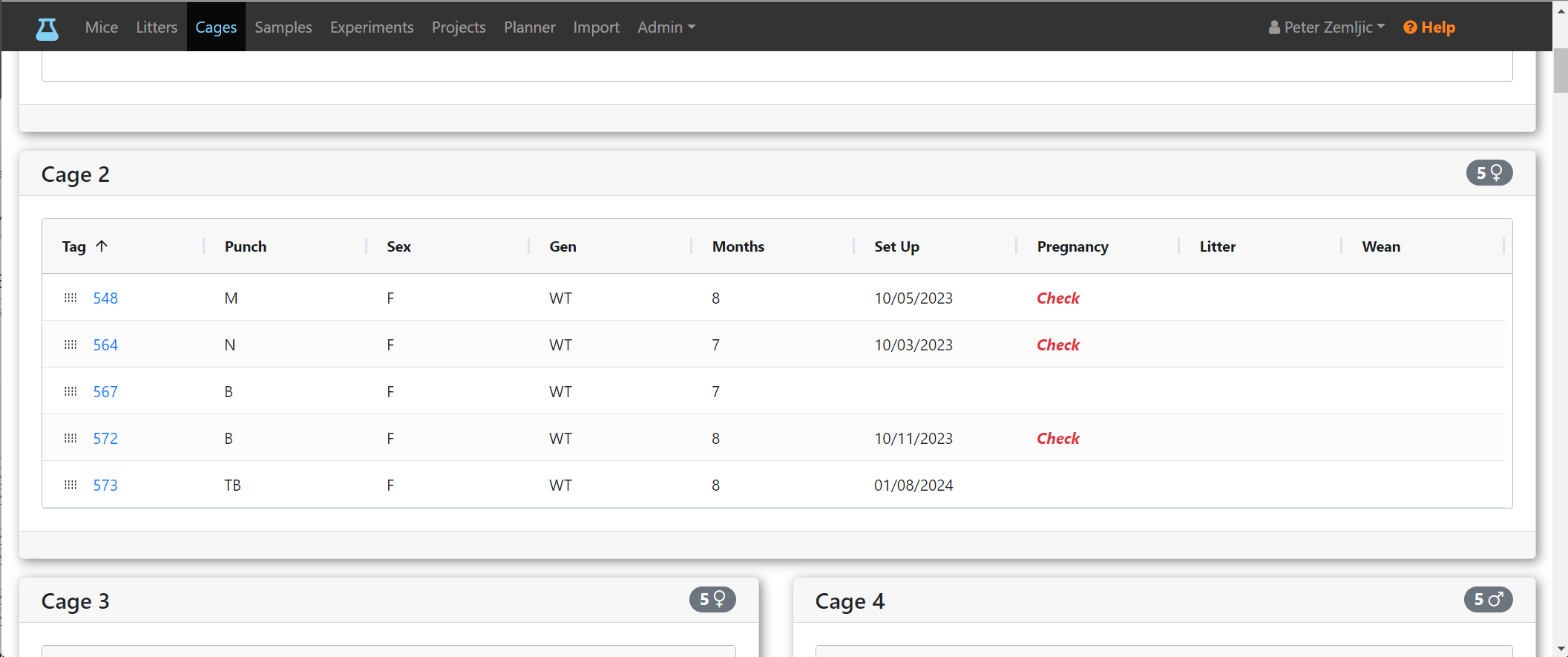Select the Cages nav tab
This screenshot has height=657, width=1568.
216,27
